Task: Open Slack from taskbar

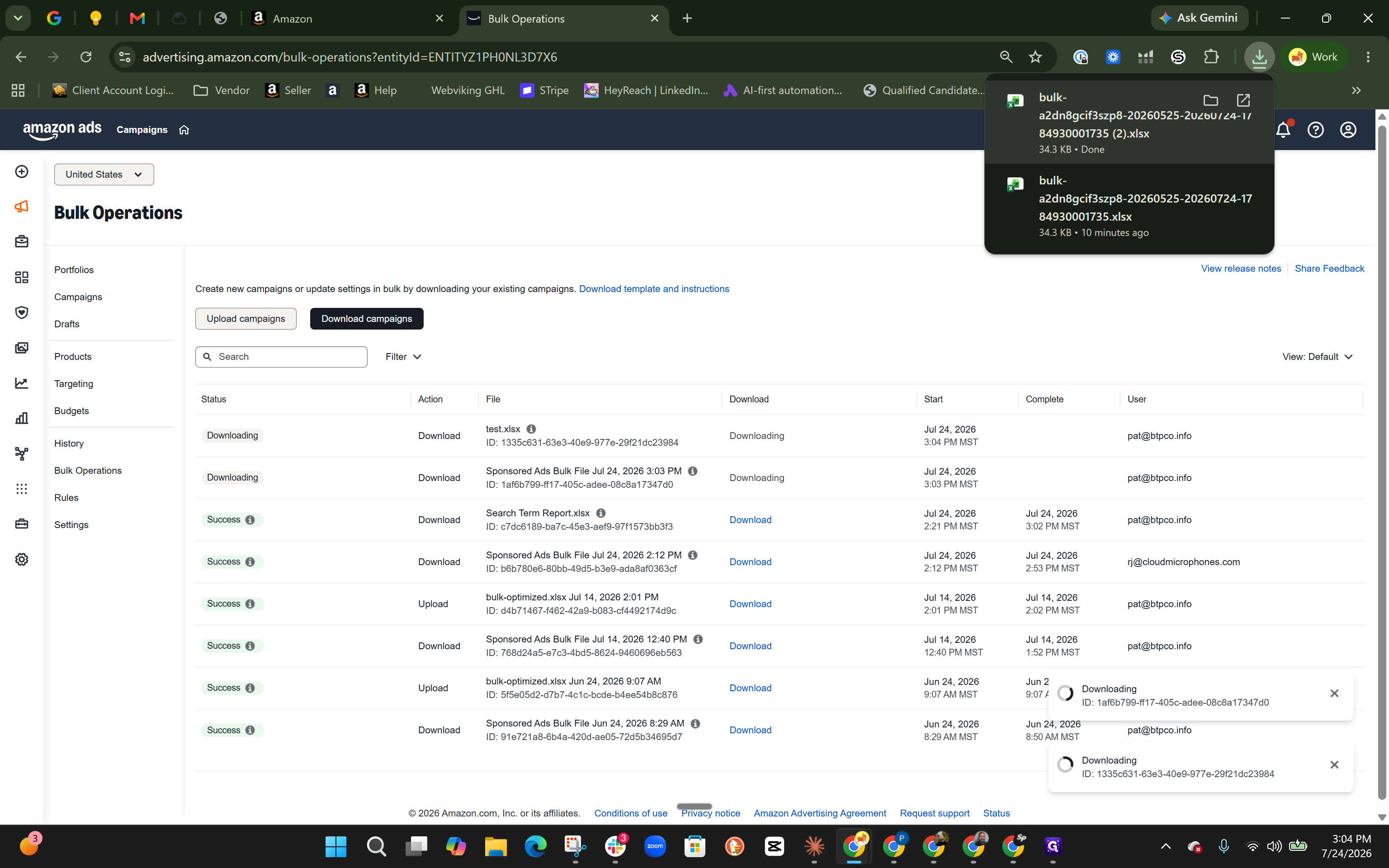Action: click(615, 846)
